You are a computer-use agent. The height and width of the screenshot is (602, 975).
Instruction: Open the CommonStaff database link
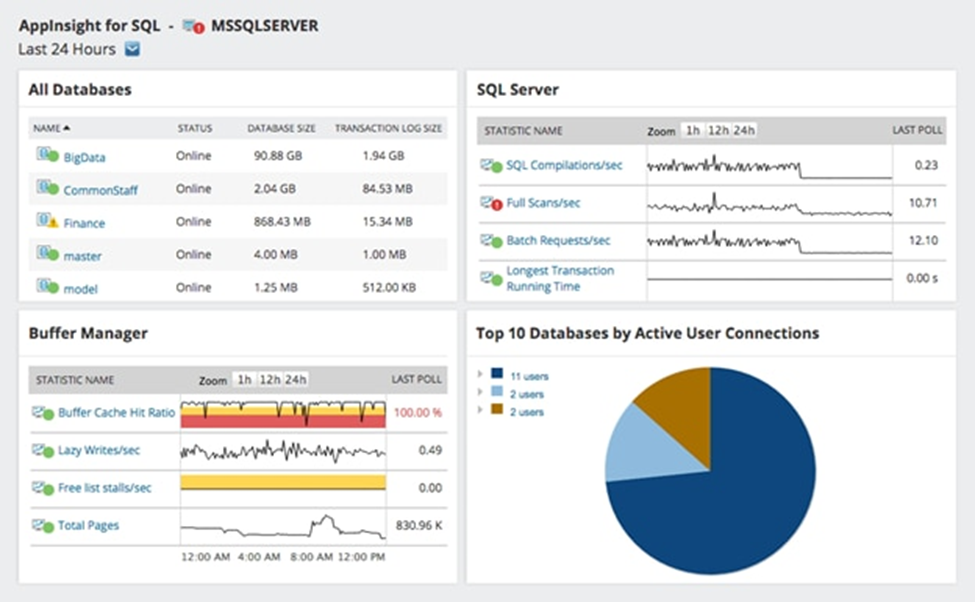pos(100,190)
